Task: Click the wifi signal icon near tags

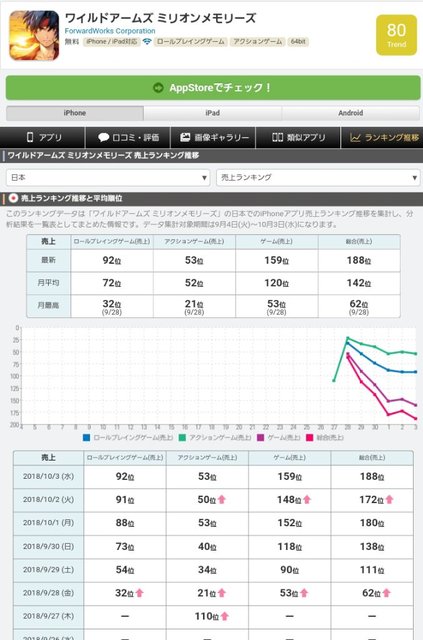Action: tap(147, 42)
